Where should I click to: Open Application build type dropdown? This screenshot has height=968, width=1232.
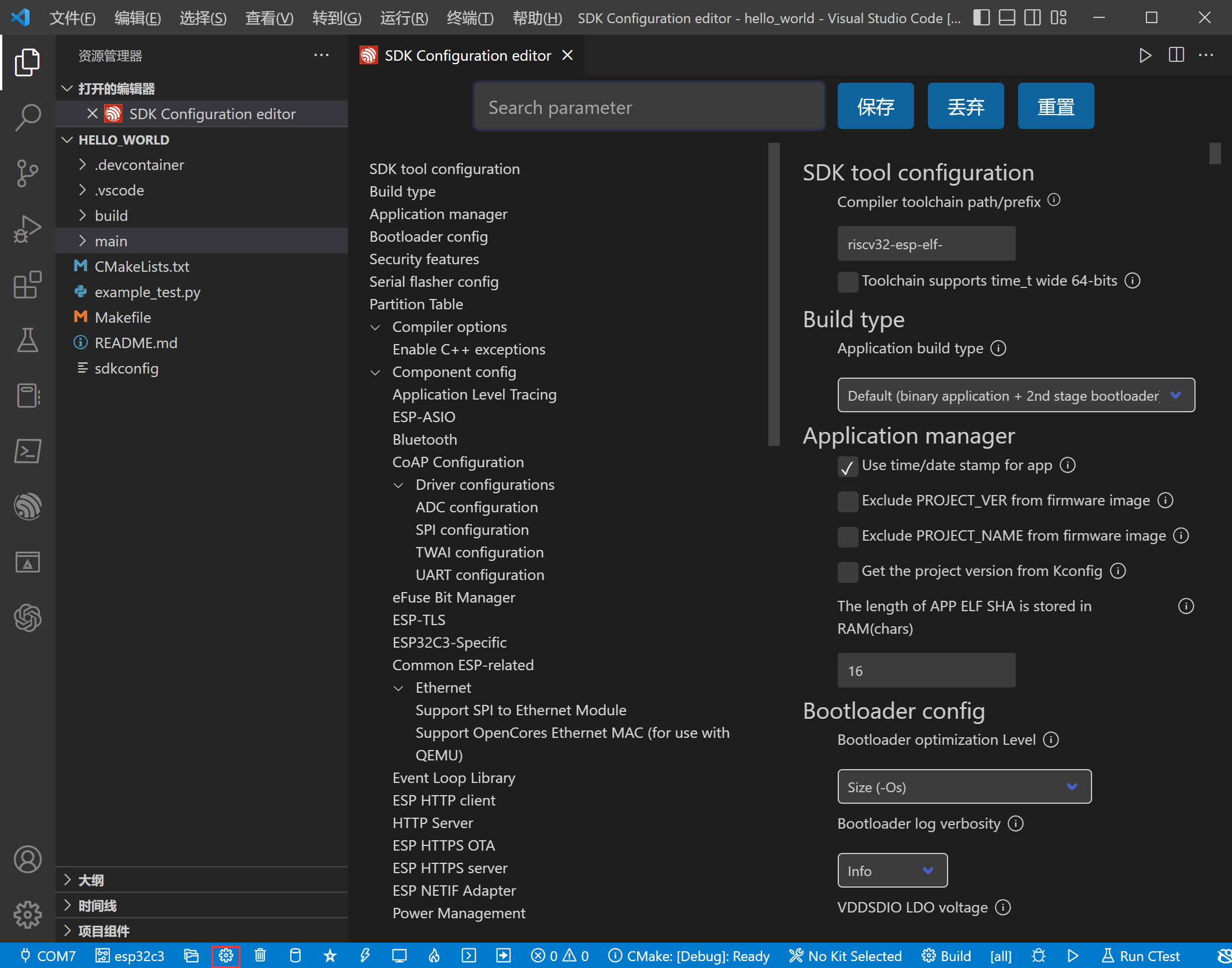[x=1016, y=395]
